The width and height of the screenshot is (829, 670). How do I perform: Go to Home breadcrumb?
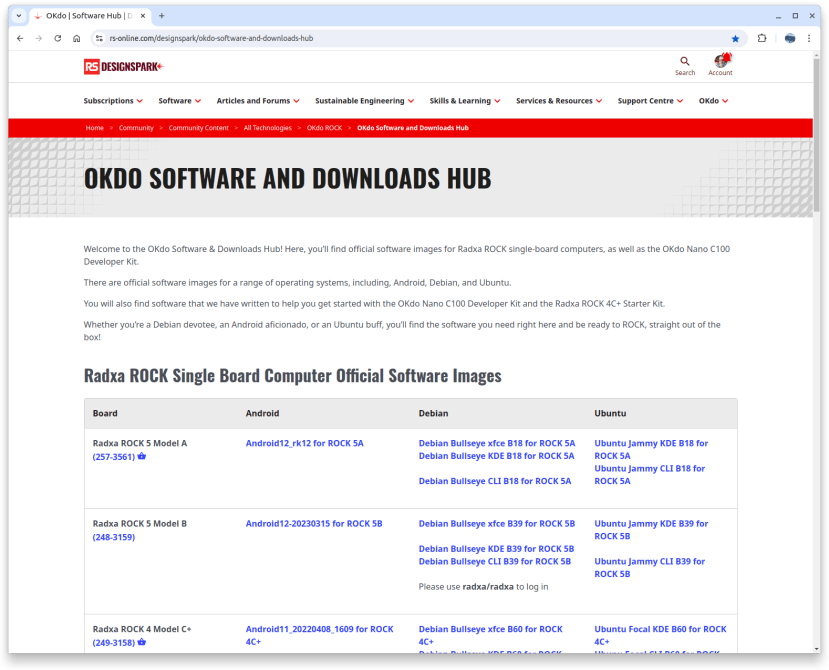point(95,128)
